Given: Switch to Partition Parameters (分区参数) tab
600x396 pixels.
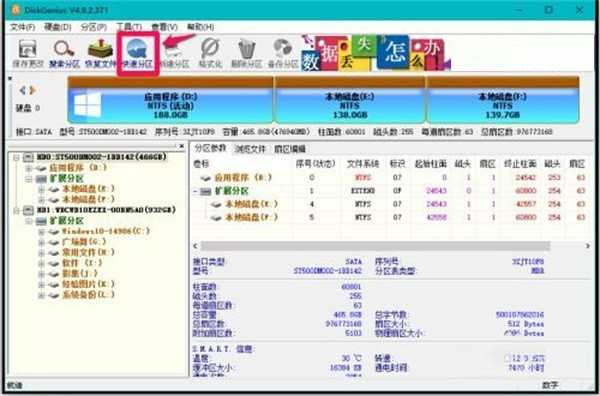Looking at the screenshot, I should pos(210,148).
